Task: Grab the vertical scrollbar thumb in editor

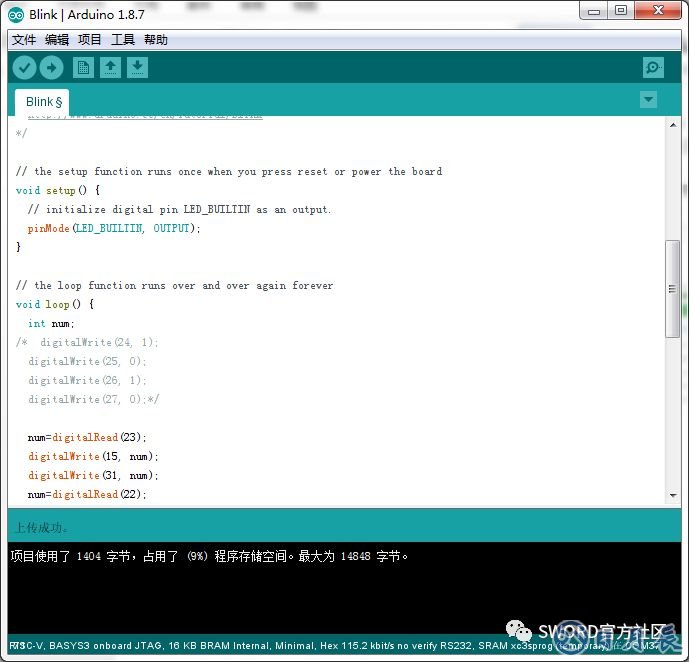Action: tap(673, 288)
